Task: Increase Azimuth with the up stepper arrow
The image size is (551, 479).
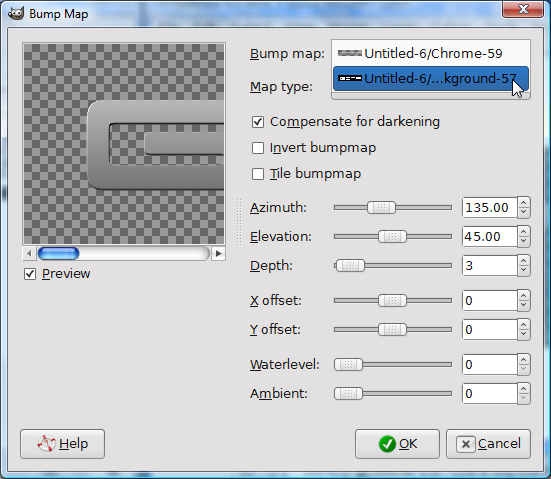Action: [524, 203]
